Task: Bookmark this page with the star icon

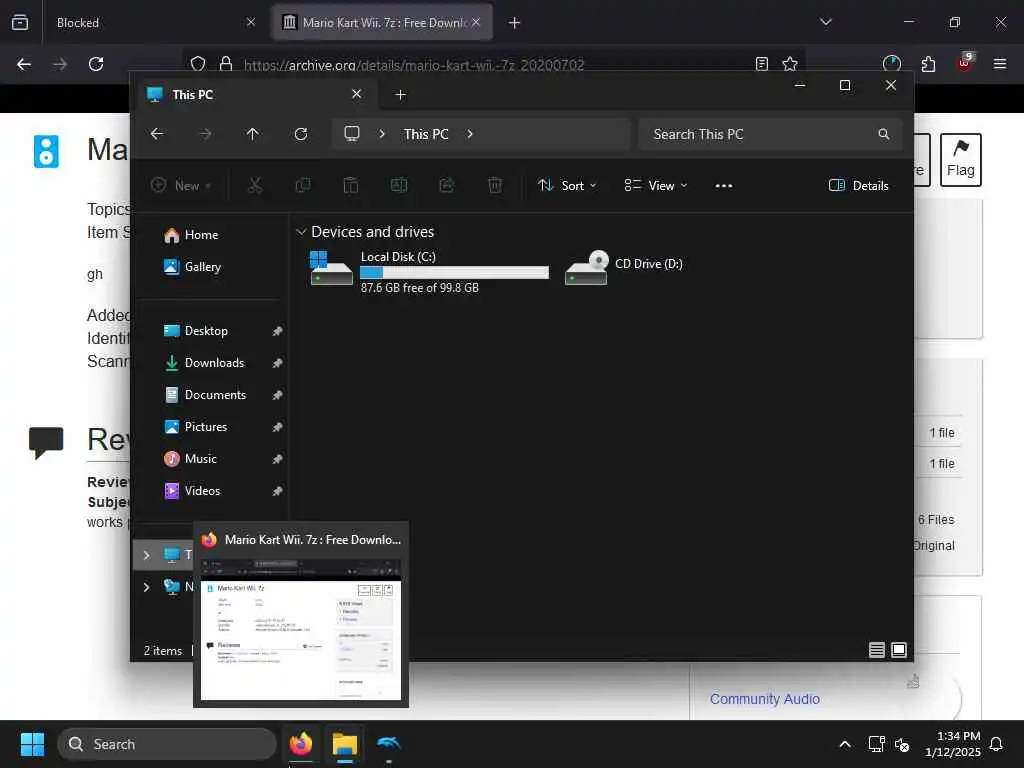Action: click(x=790, y=64)
